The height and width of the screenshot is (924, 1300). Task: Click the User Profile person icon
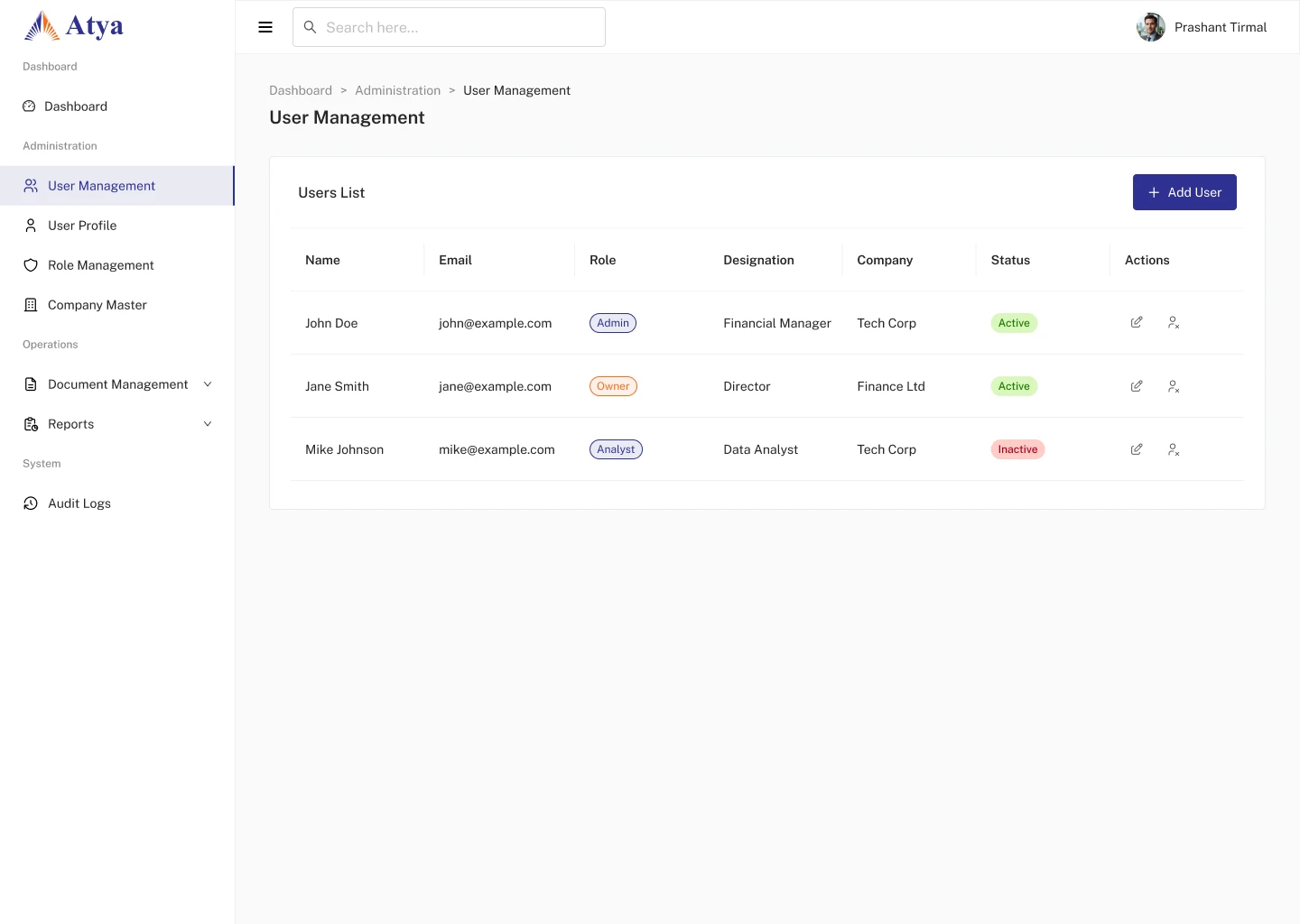(x=31, y=226)
